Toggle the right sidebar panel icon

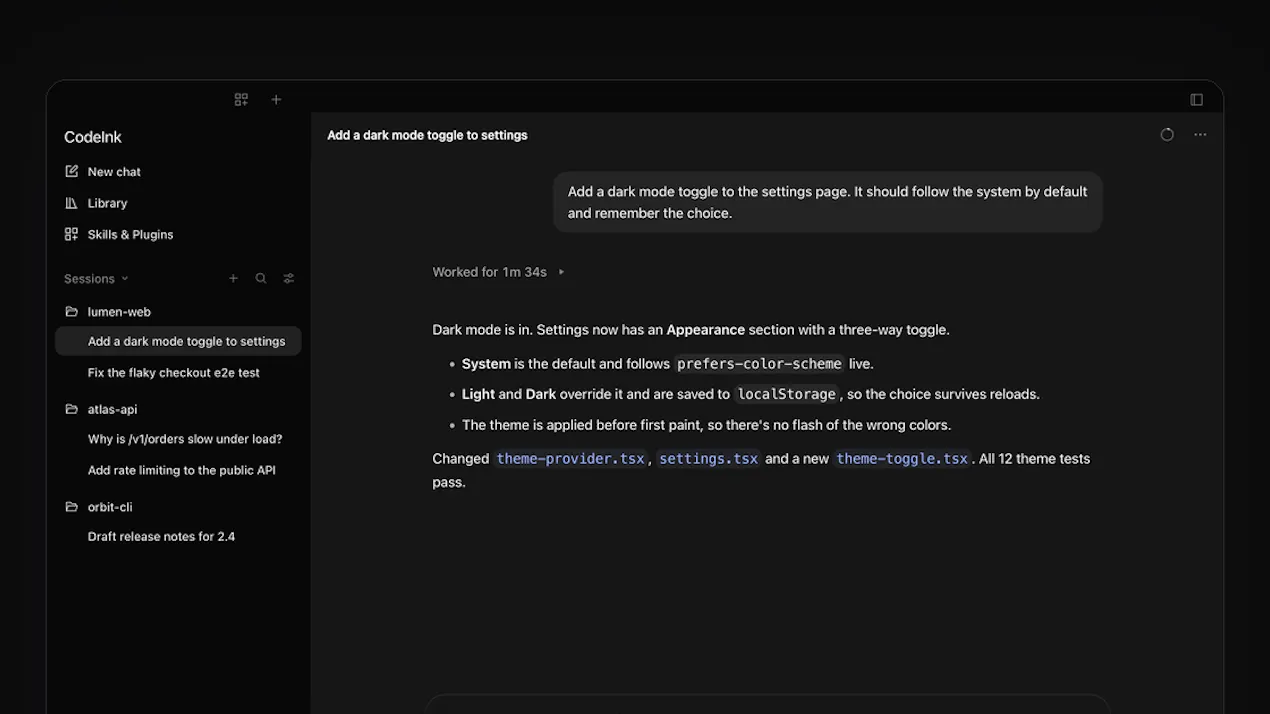1196,99
